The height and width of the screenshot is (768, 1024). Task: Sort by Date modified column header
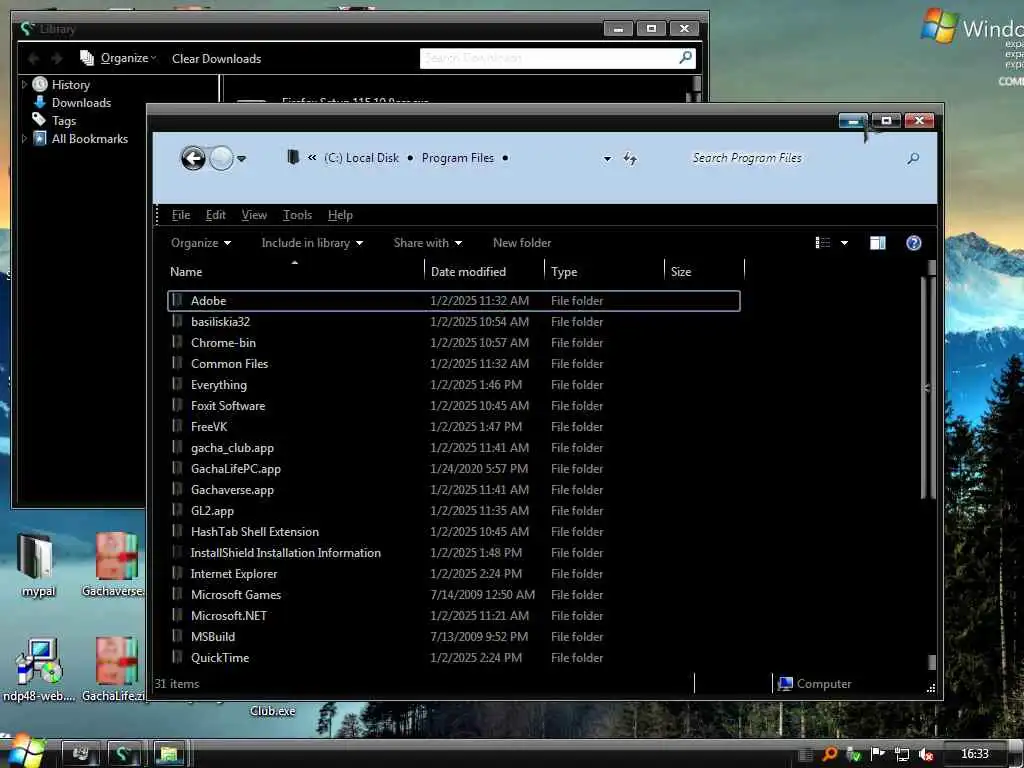click(485, 272)
